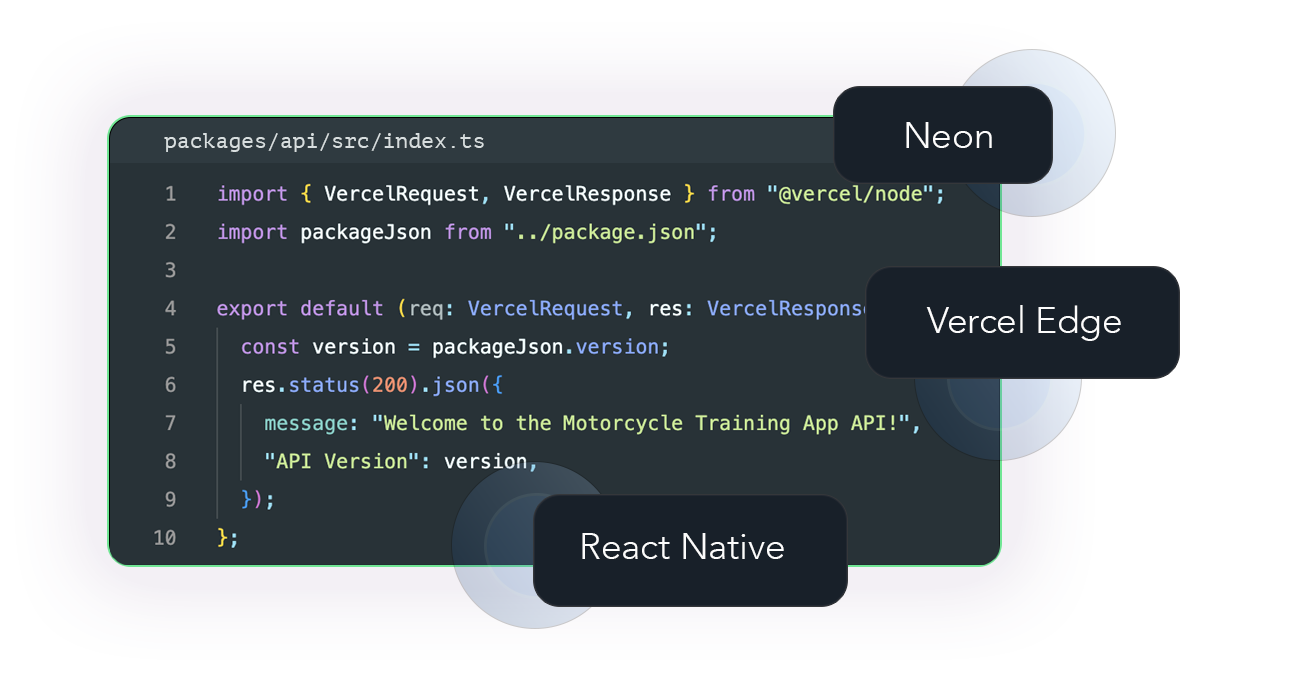The height and width of the screenshot is (686, 1290).
Task: Open the packages/api/src/index.ts file tab
Action: pos(324,141)
